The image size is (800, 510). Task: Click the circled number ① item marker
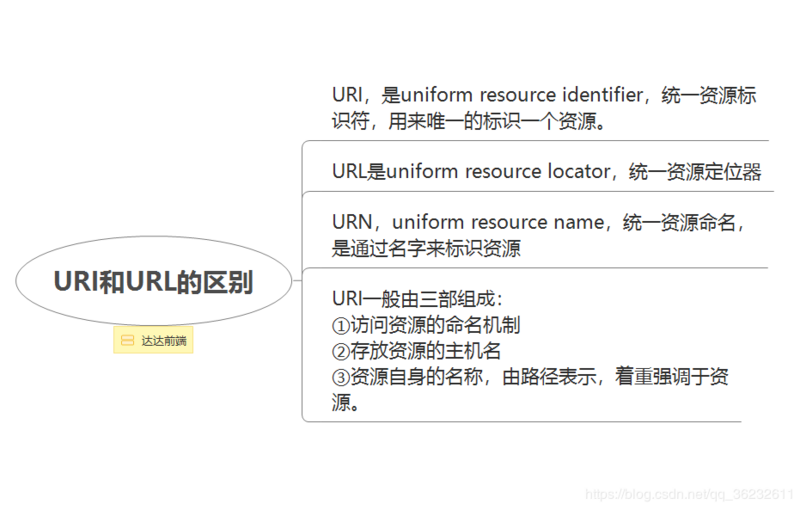tap(340, 326)
